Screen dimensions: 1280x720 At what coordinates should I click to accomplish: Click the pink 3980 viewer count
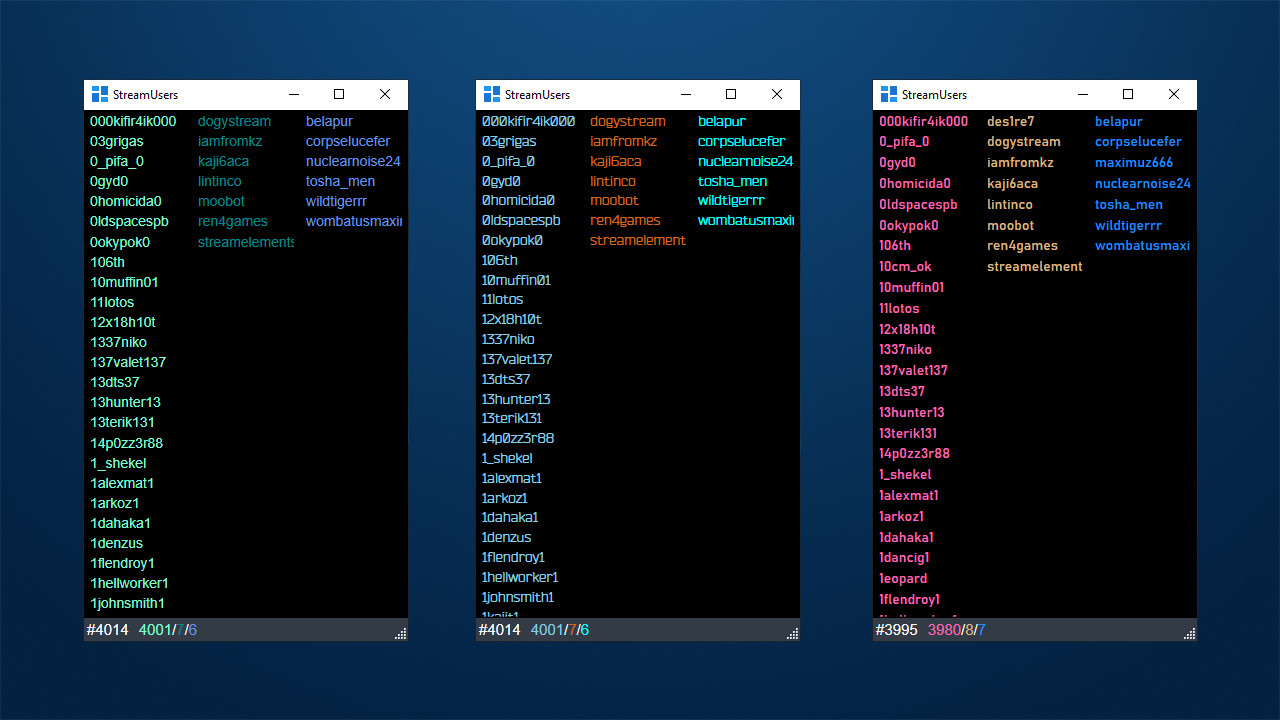pos(943,630)
